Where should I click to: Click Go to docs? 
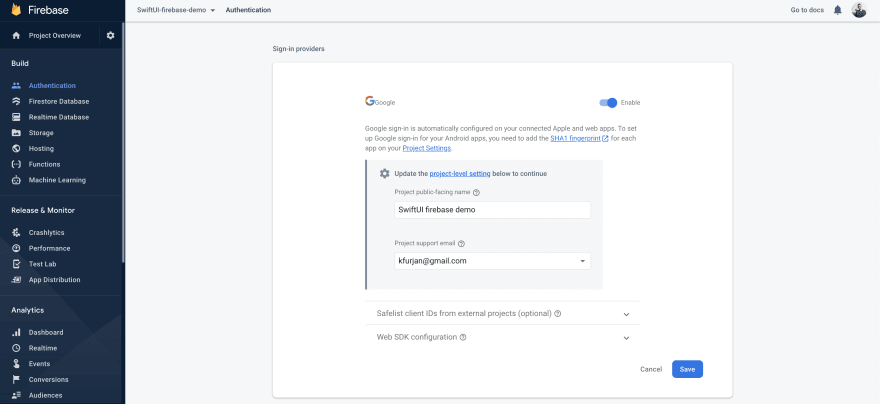tap(808, 10)
